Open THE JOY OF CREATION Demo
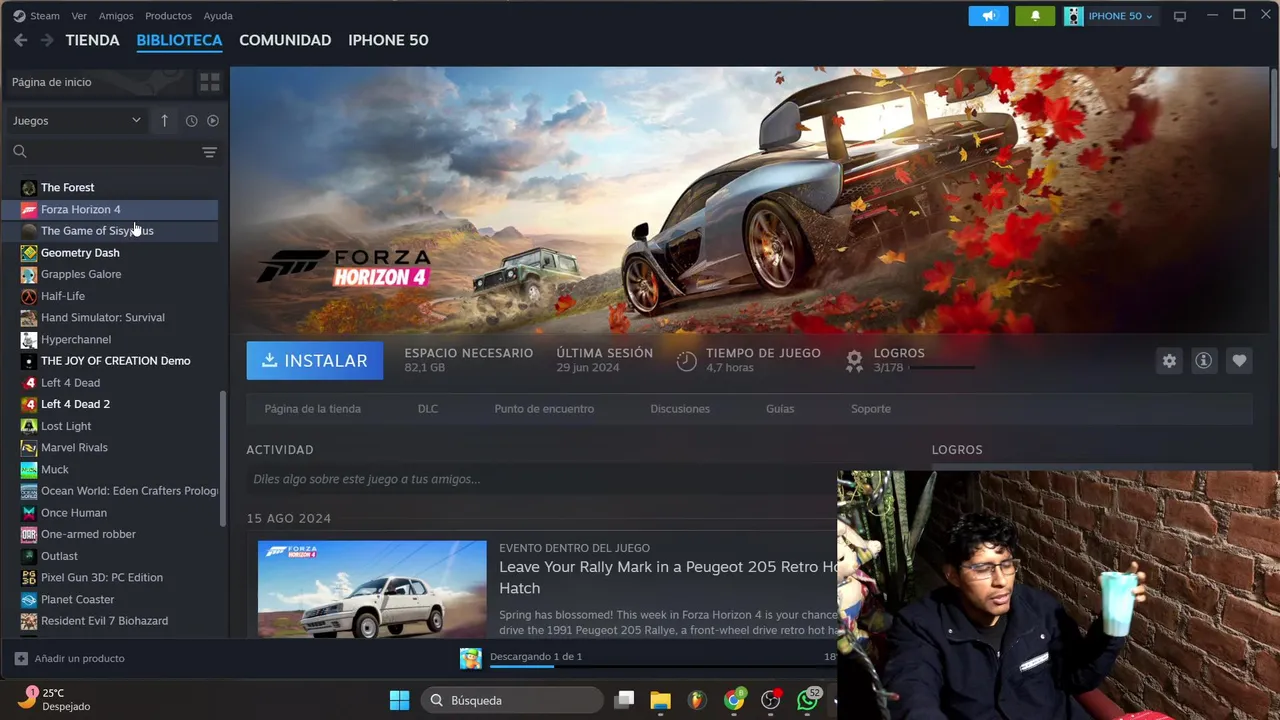Screen dimensions: 1280x720 pyautogui.click(x=110, y=361)
